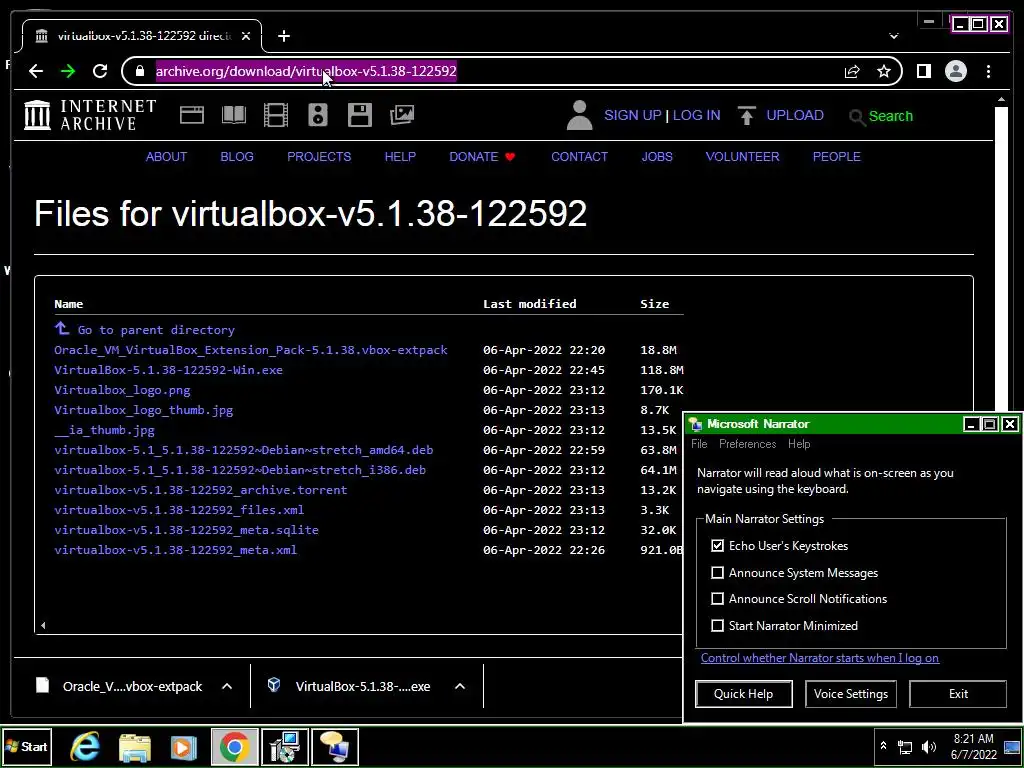Click the UPLOAD link
Image resolution: width=1024 pixels, height=768 pixels.
tap(795, 116)
